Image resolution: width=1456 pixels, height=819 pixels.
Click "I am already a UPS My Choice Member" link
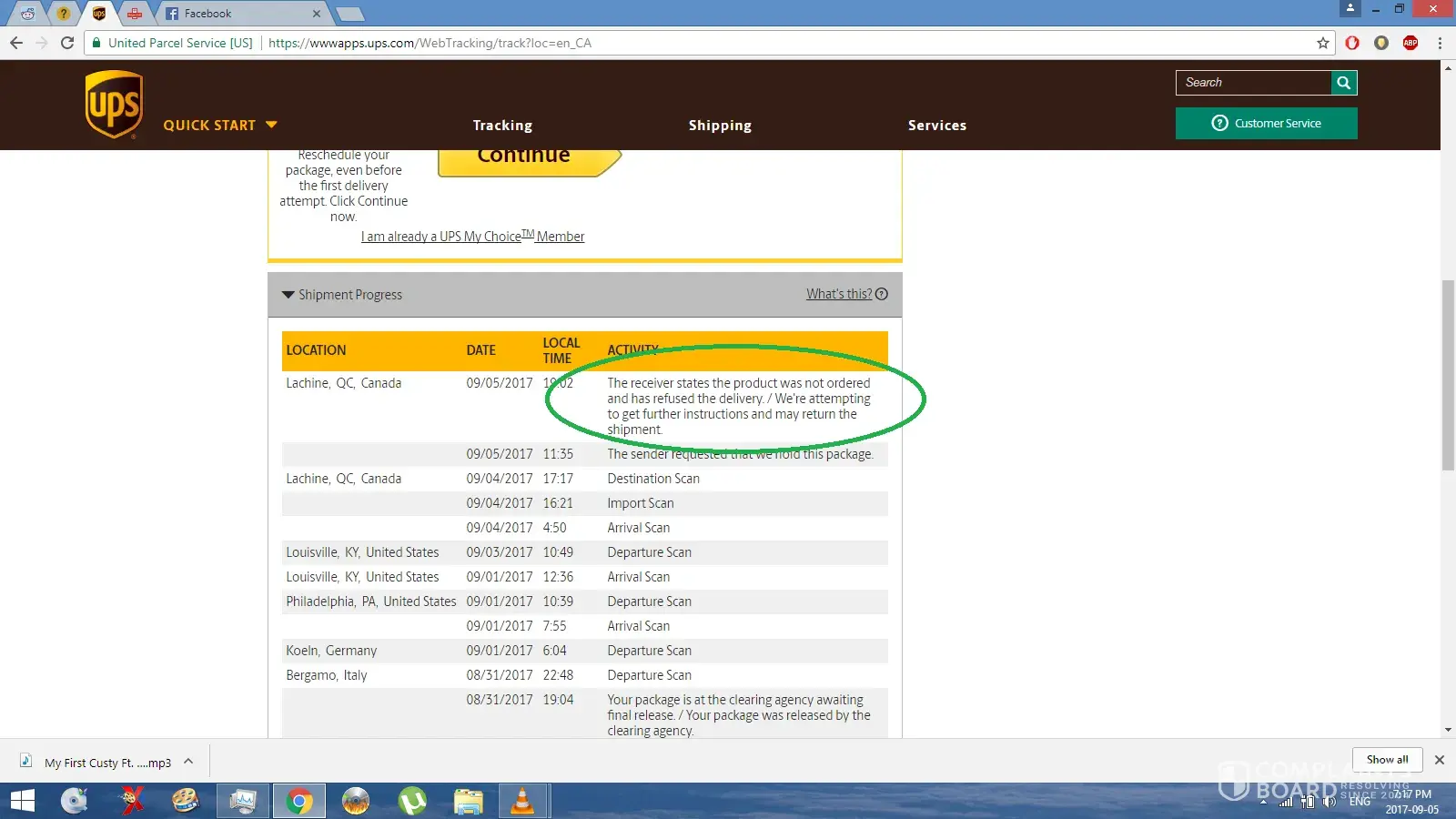[x=472, y=237]
